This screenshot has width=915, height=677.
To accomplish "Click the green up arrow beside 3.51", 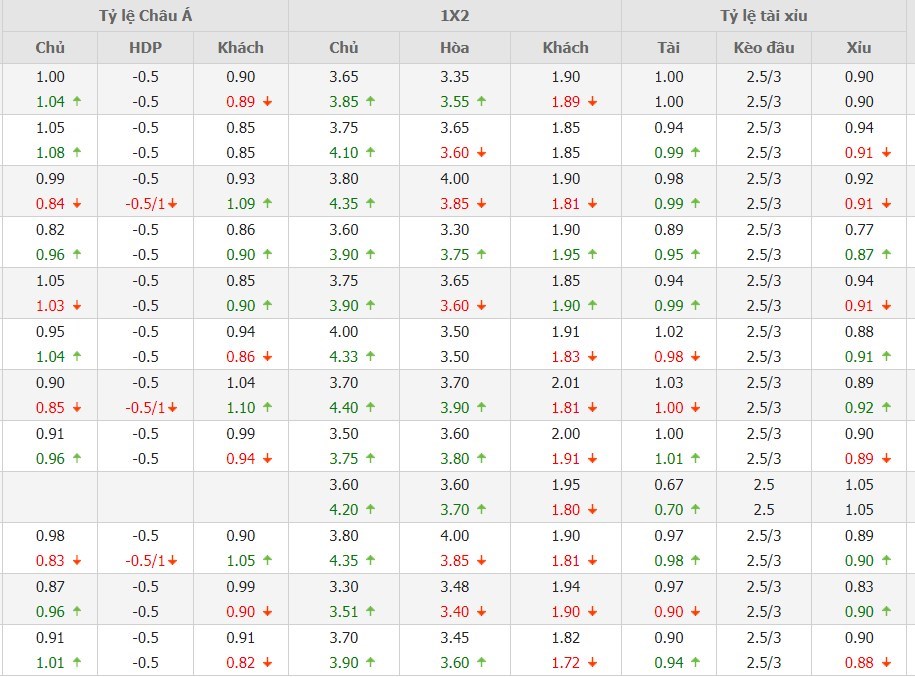I will [x=370, y=612].
